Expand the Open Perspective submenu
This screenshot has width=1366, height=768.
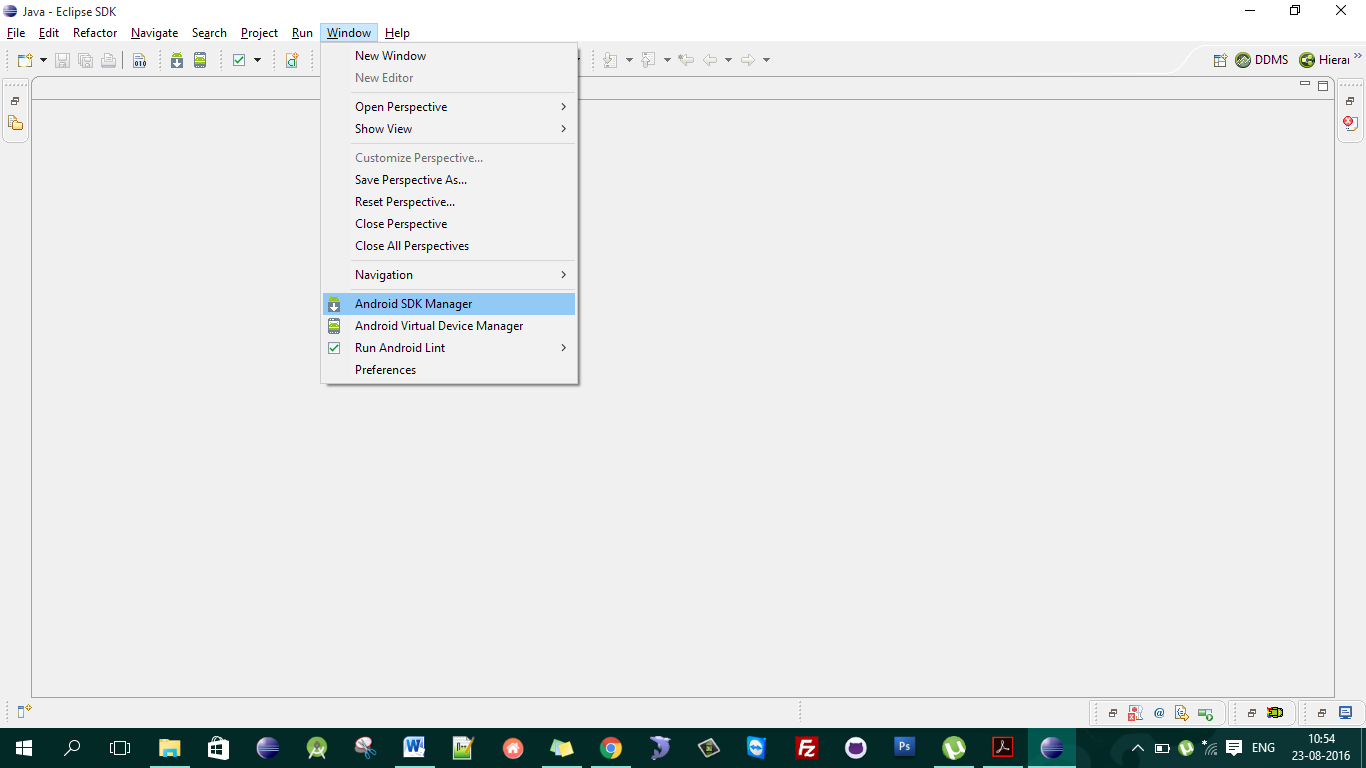[449, 107]
